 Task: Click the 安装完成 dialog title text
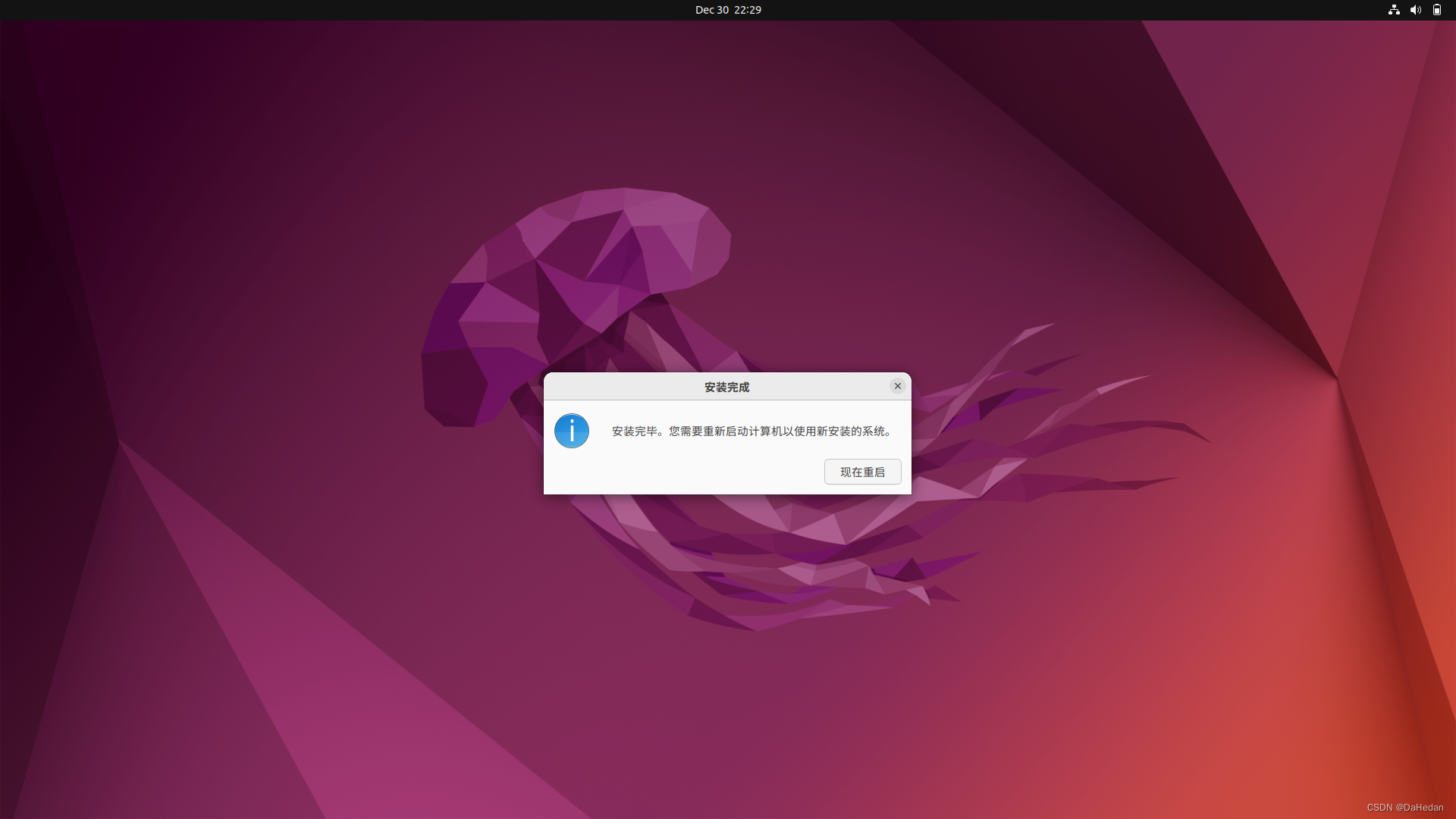(x=726, y=387)
